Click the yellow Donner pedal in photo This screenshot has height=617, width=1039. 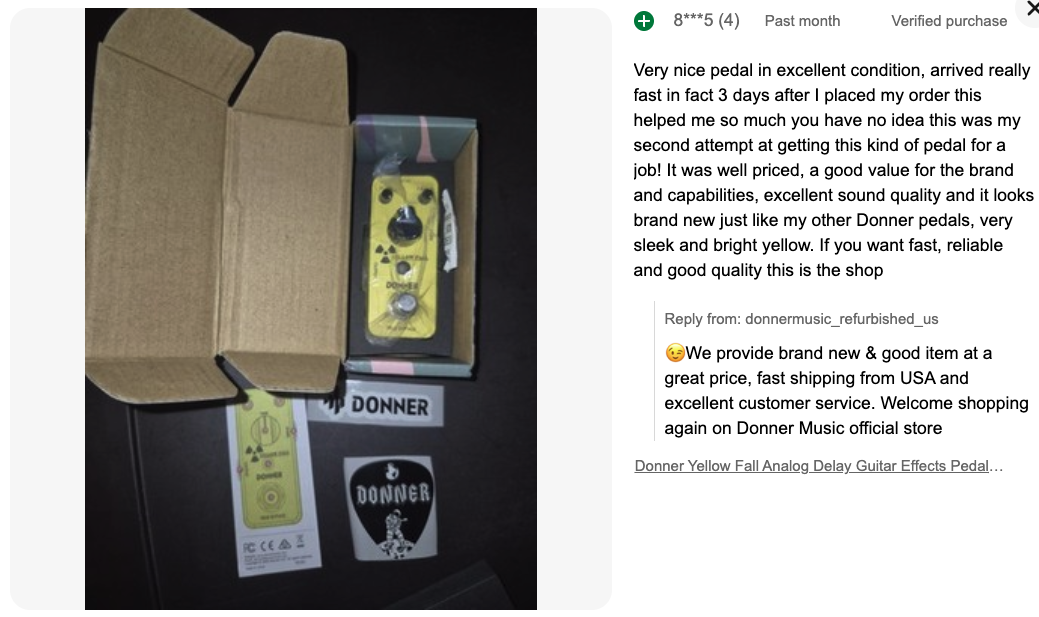[403, 257]
